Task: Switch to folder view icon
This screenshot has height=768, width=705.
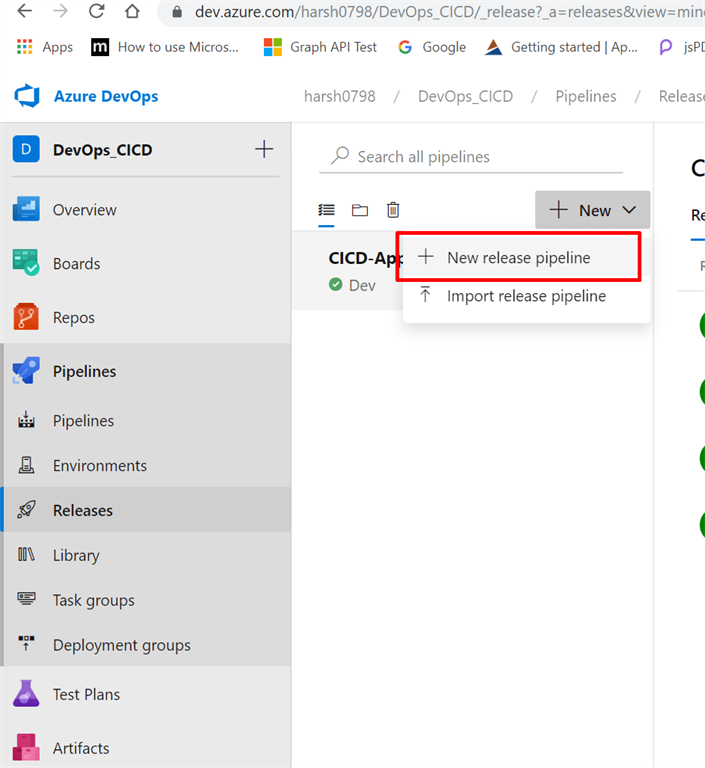Action: 360,210
